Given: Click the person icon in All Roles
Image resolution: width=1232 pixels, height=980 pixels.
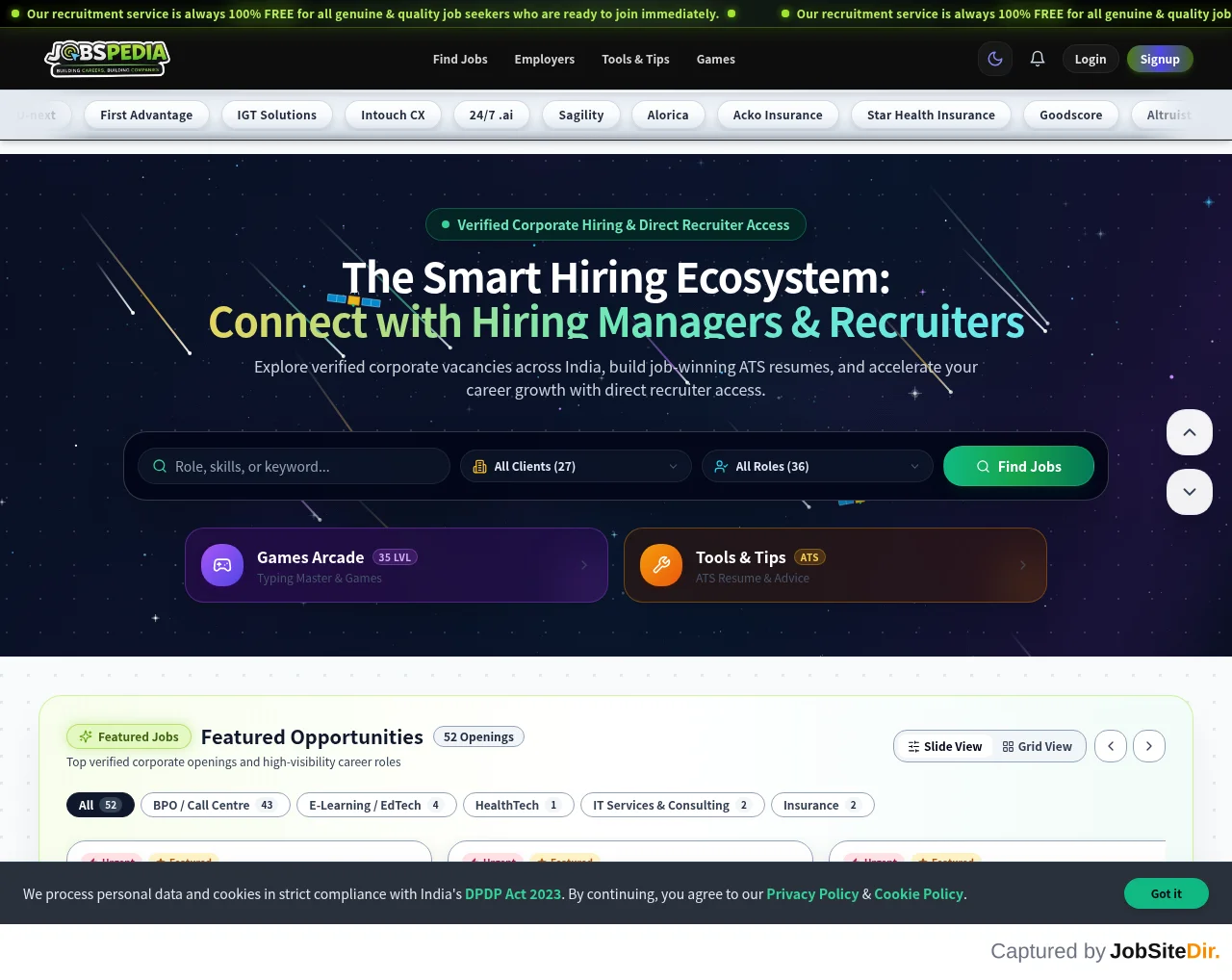Looking at the screenshot, I should tap(721, 466).
